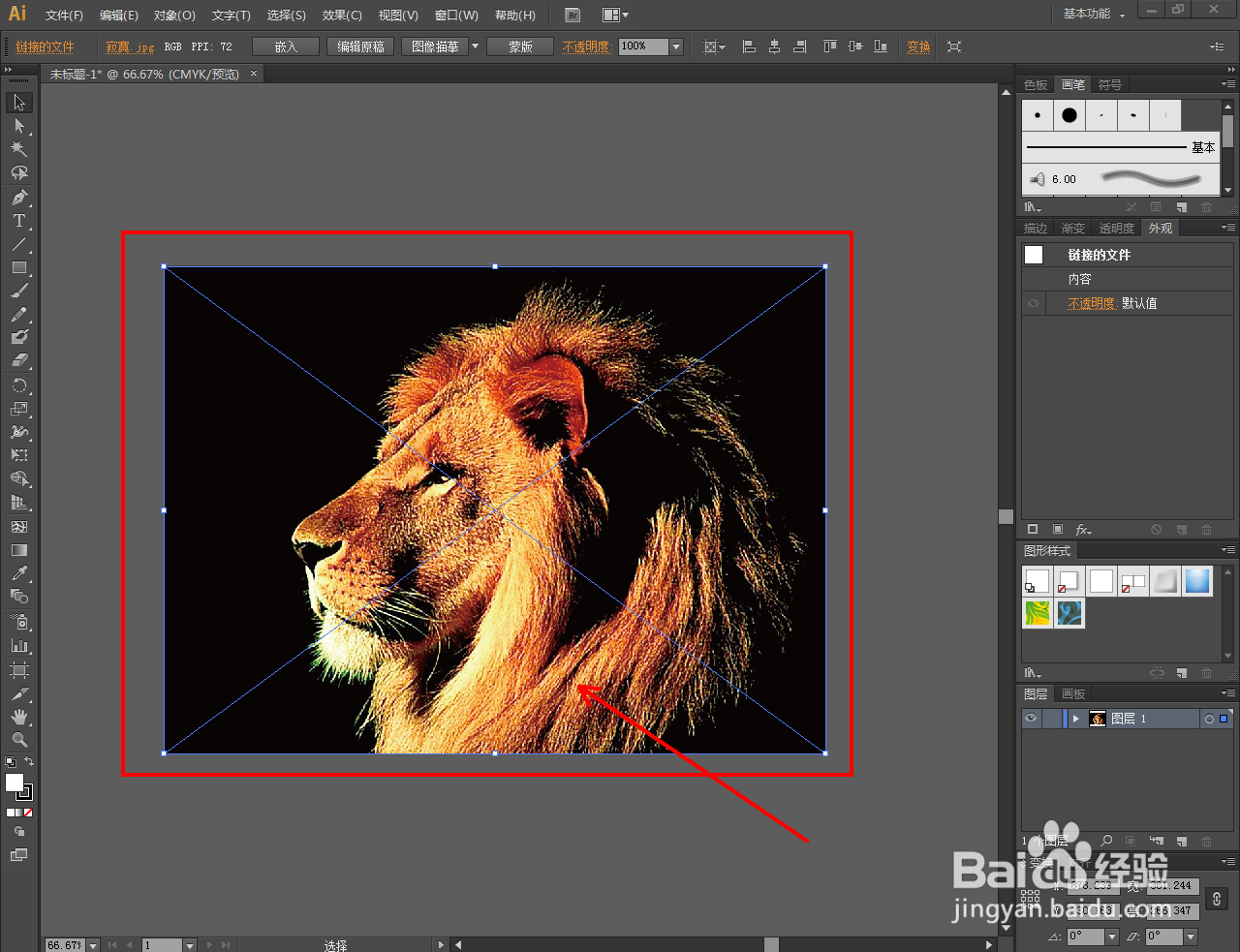Image resolution: width=1240 pixels, height=952 pixels.
Task: Switch to the 画板 tab
Action: [1073, 693]
